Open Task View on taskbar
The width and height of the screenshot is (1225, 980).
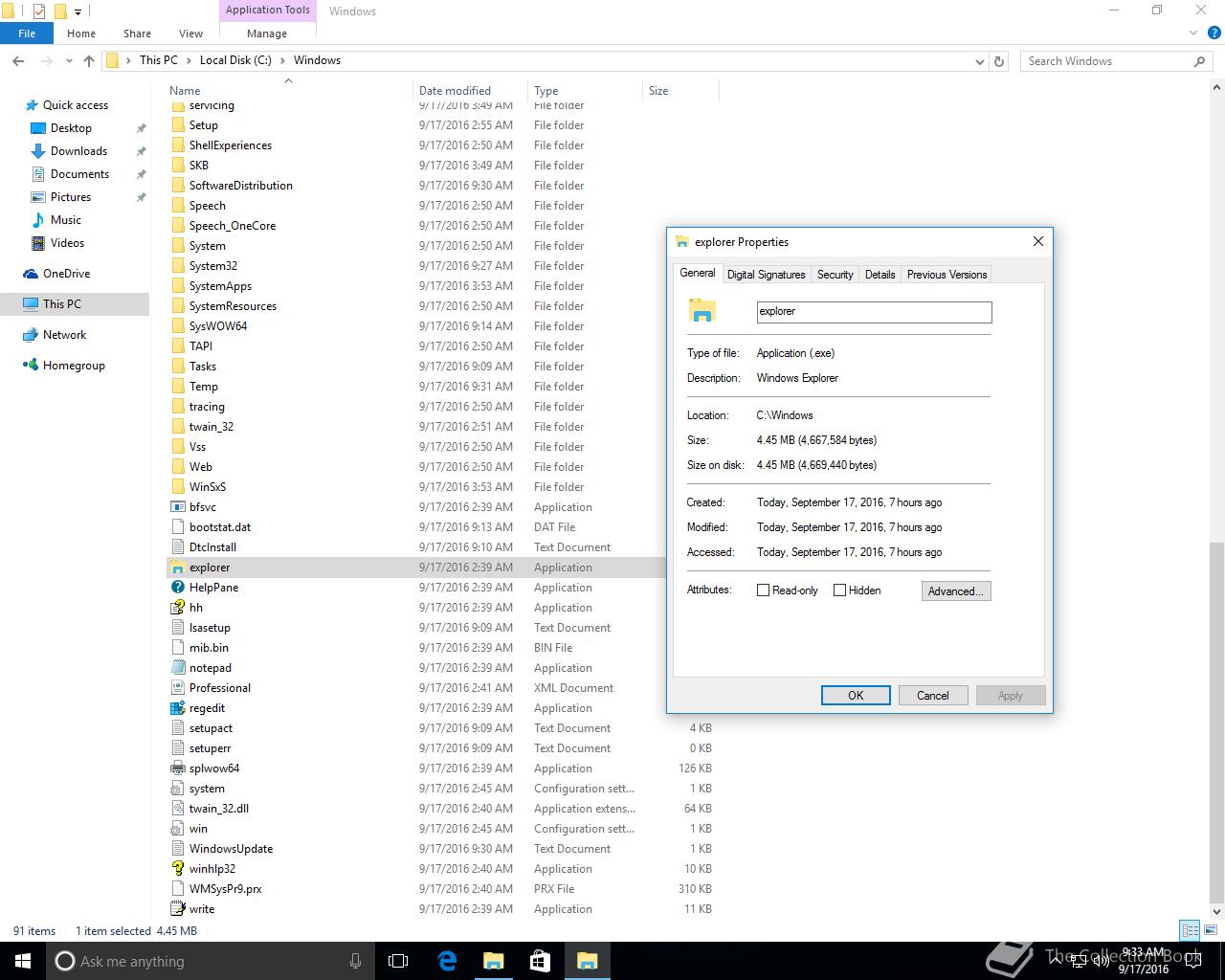click(398, 961)
